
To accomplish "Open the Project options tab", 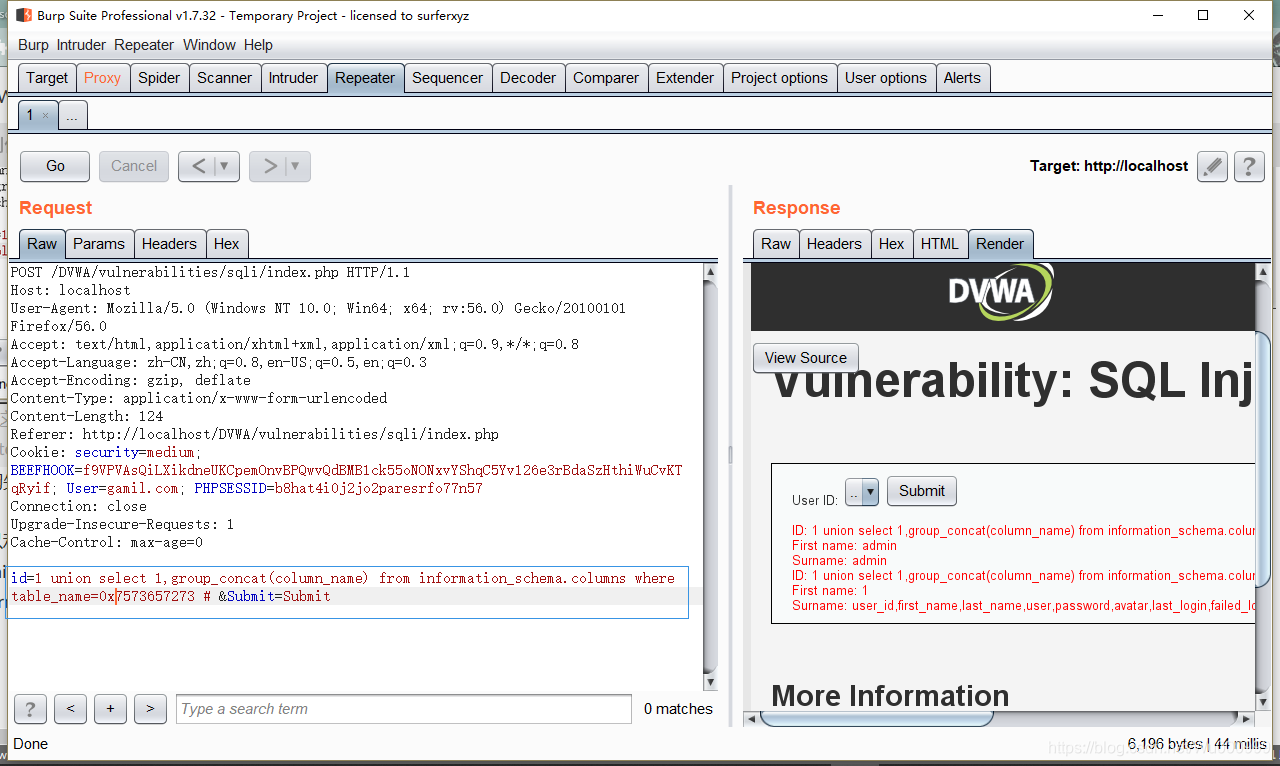I will pyautogui.click(x=779, y=78).
